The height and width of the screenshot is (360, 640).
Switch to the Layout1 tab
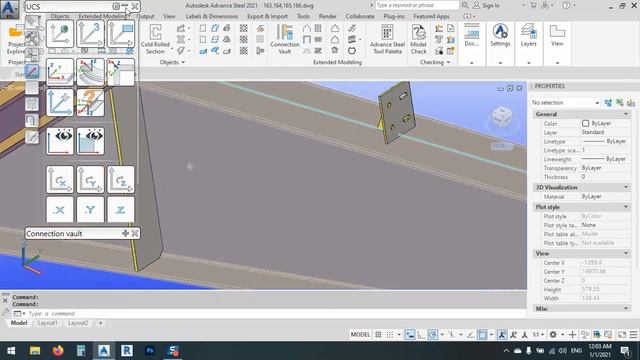[47, 323]
